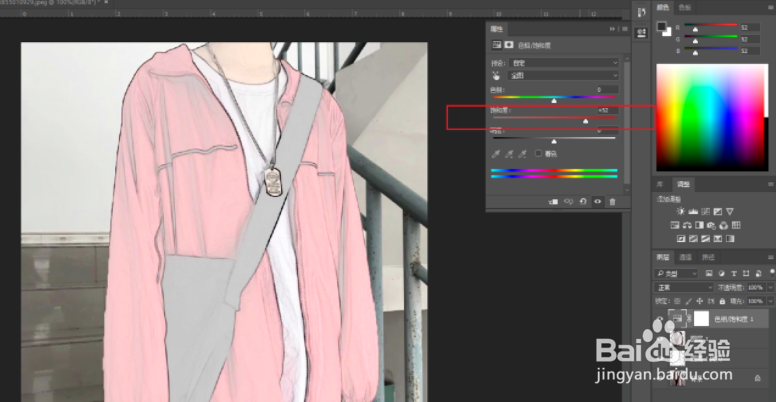The height and width of the screenshot is (402, 776).
Task: Click the reset adjustment icon in Properties
Action: [583, 201]
